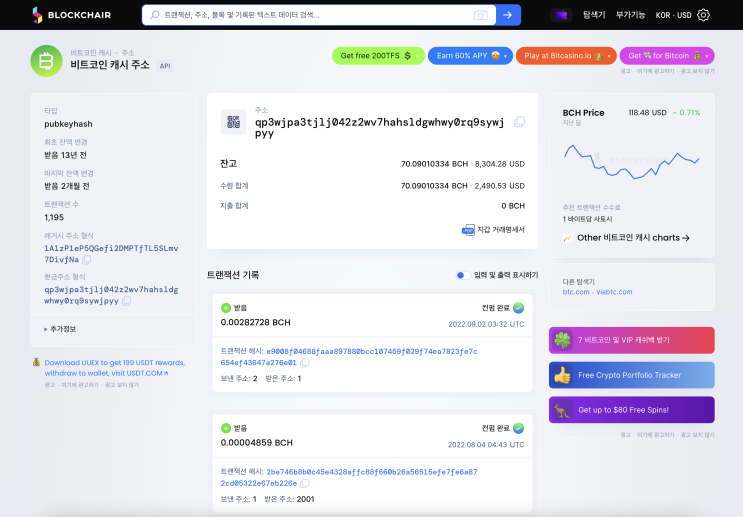This screenshot has width=743, height=517.
Task: Copy transaction hash 2be746b8b0c45
Action: pos(305,483)
